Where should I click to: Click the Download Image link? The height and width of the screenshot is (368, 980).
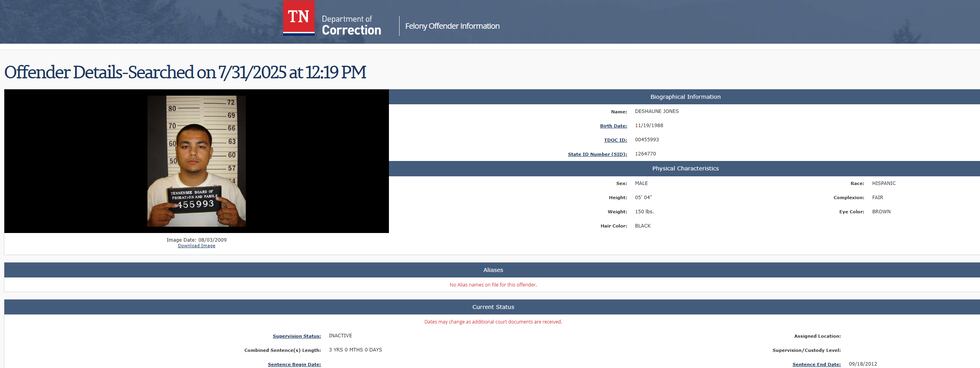pos(196,246)
